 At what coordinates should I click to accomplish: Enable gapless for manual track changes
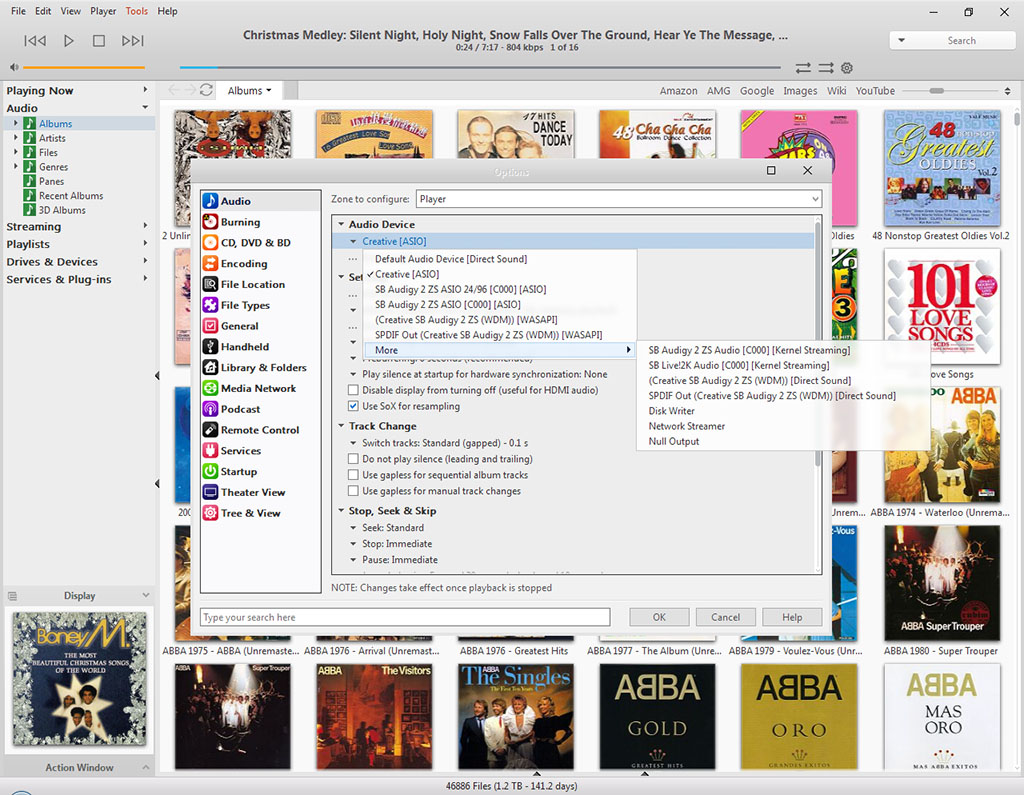tap(353, 491)
